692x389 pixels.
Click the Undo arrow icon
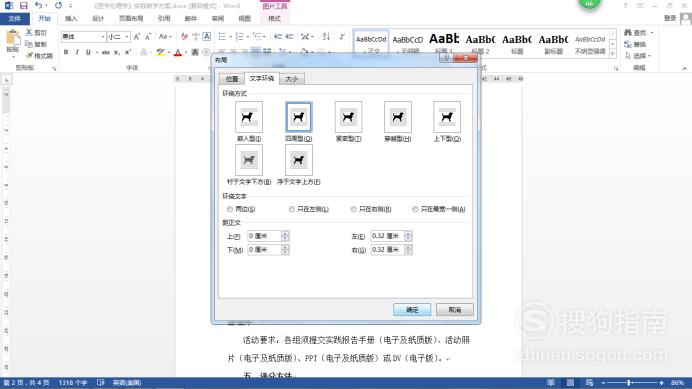pos(38,5)
